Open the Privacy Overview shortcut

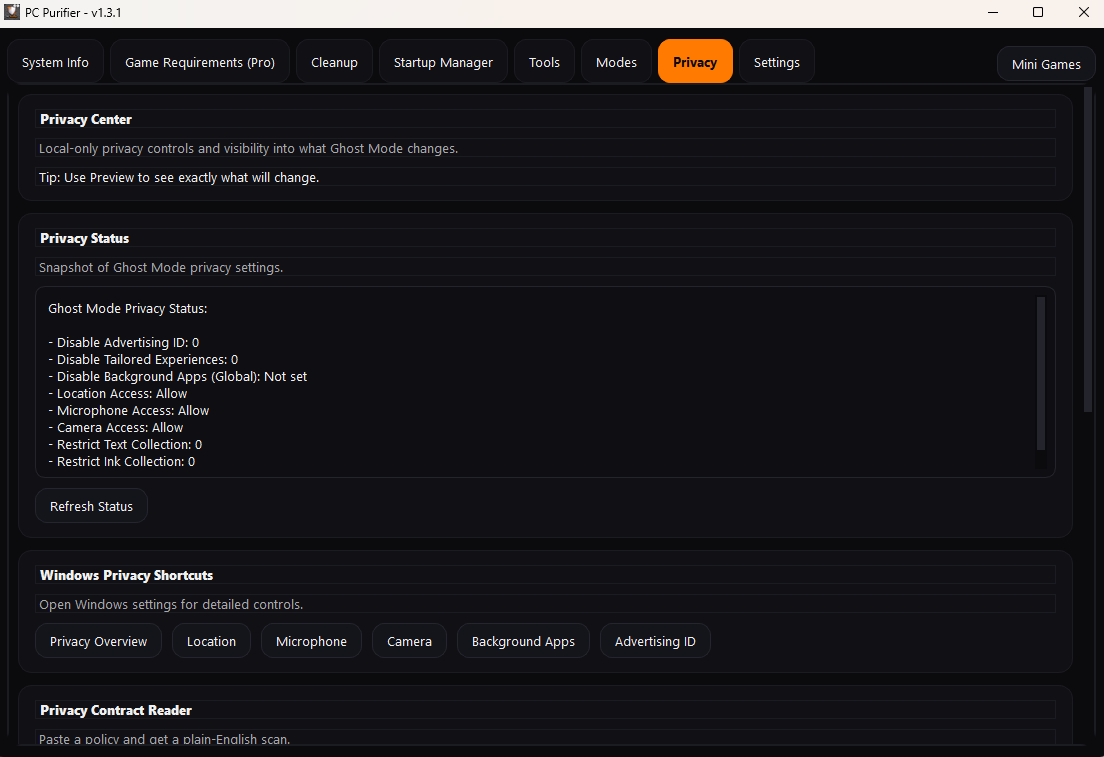[x=98, y=641]
